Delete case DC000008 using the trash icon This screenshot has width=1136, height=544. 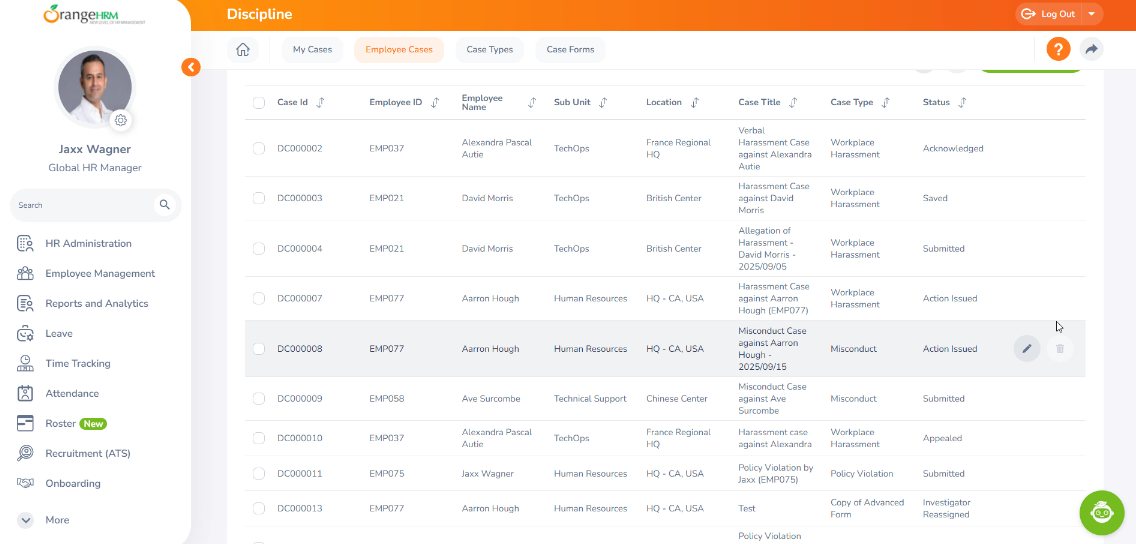1060,348
